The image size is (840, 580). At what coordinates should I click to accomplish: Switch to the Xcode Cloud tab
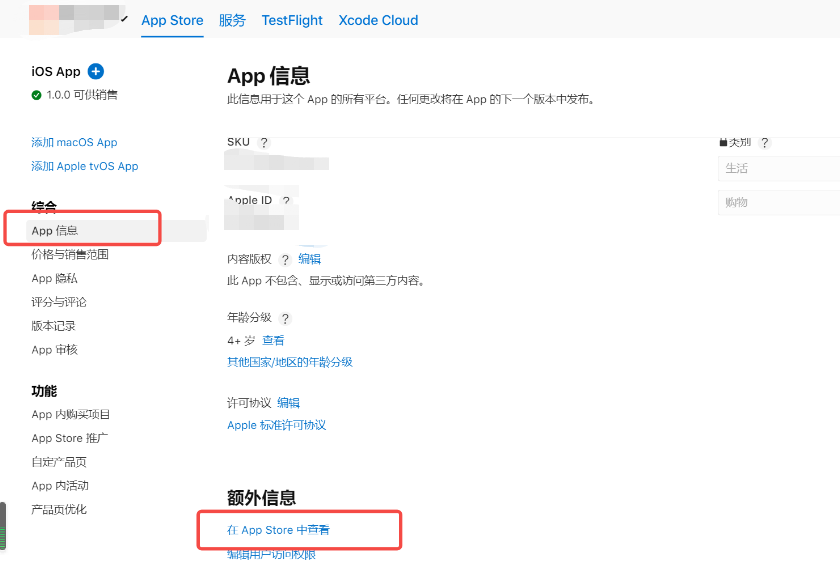coord(378,20)
